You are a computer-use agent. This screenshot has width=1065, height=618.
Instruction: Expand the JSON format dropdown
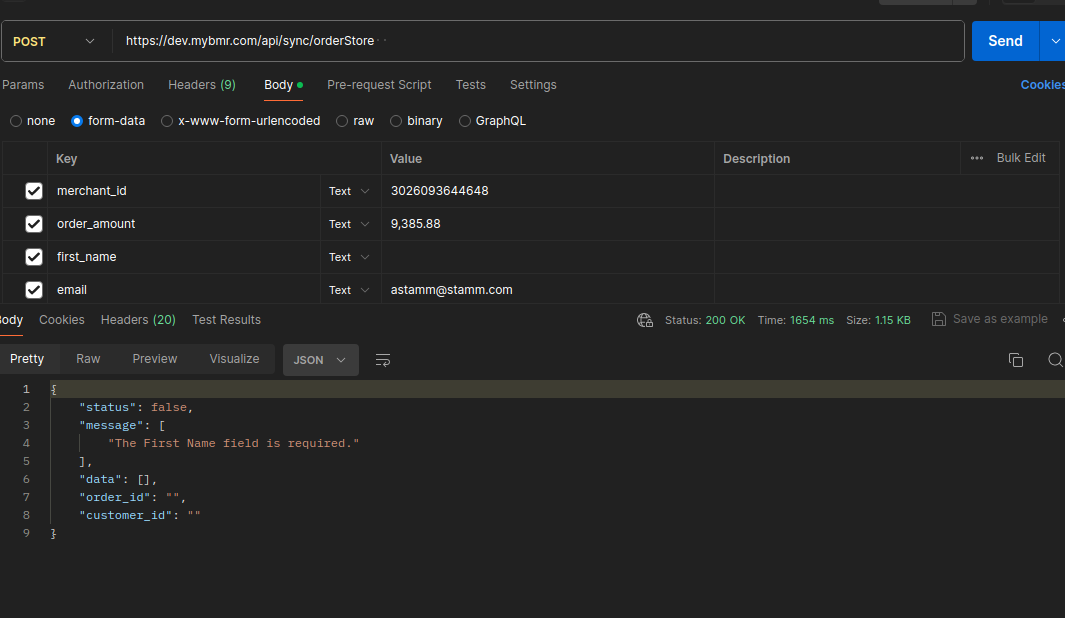pos(320,360)
